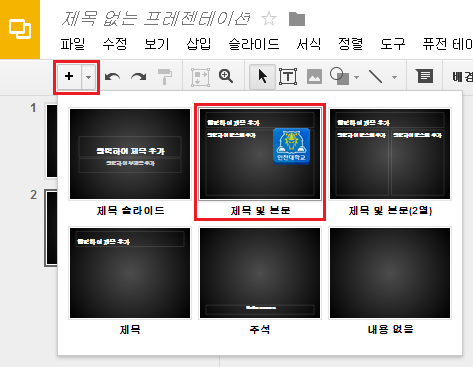Screen dimensions: 473x367
Task: Click the 주석 label text
Action: click(260, 330)
